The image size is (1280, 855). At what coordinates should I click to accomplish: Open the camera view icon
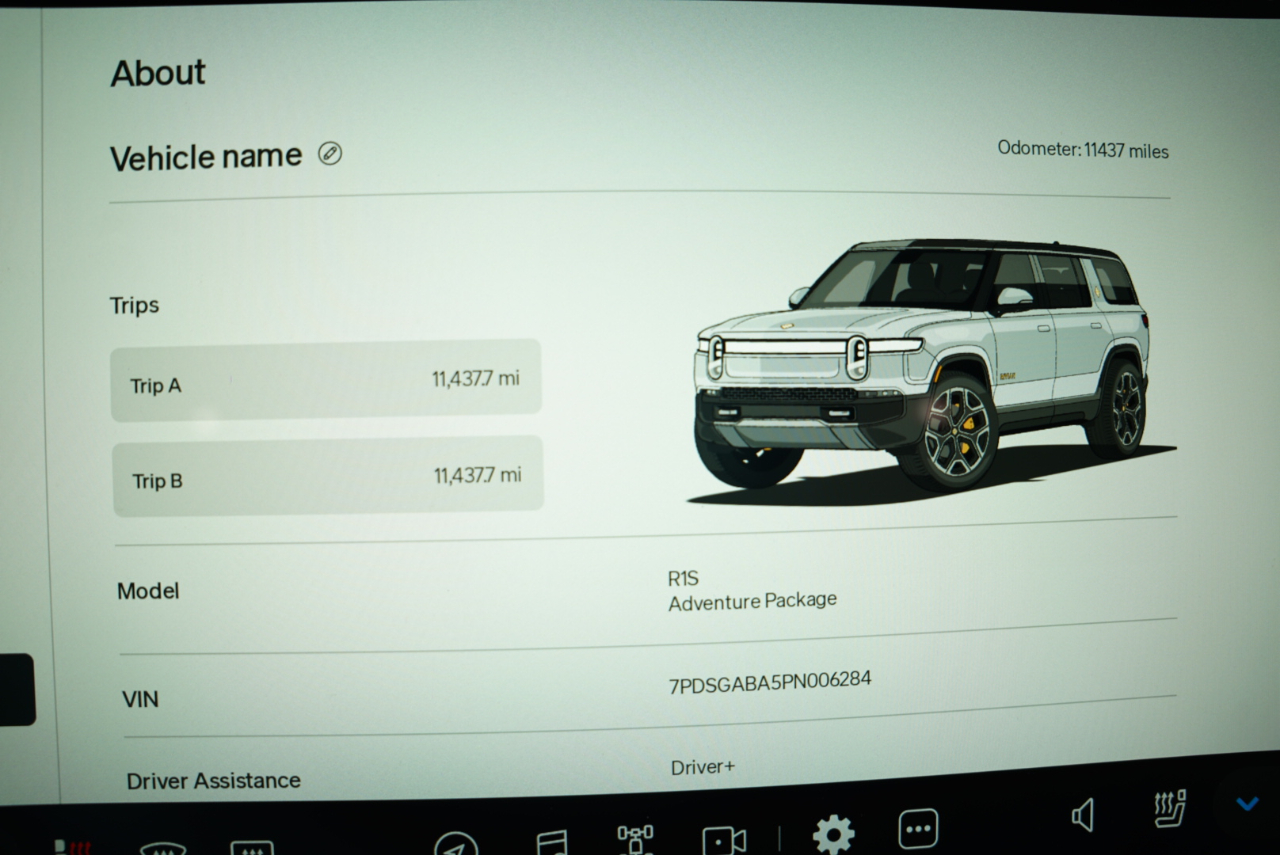click(x=724, y=839)
